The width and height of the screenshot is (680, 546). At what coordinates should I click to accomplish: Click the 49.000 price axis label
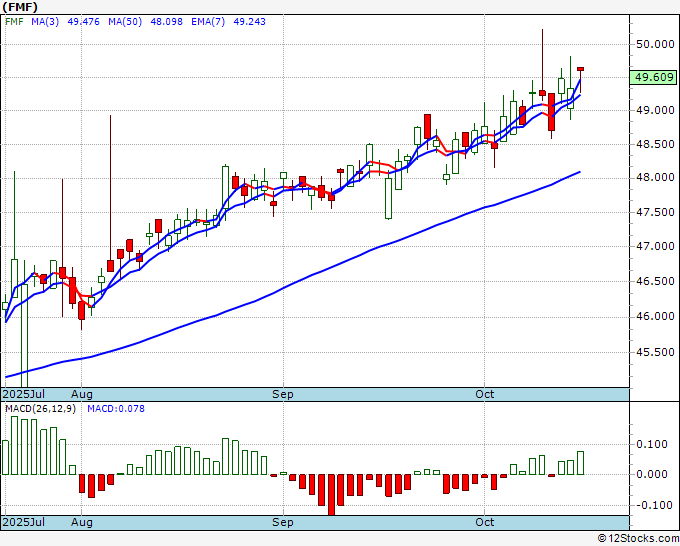point(655,111)
